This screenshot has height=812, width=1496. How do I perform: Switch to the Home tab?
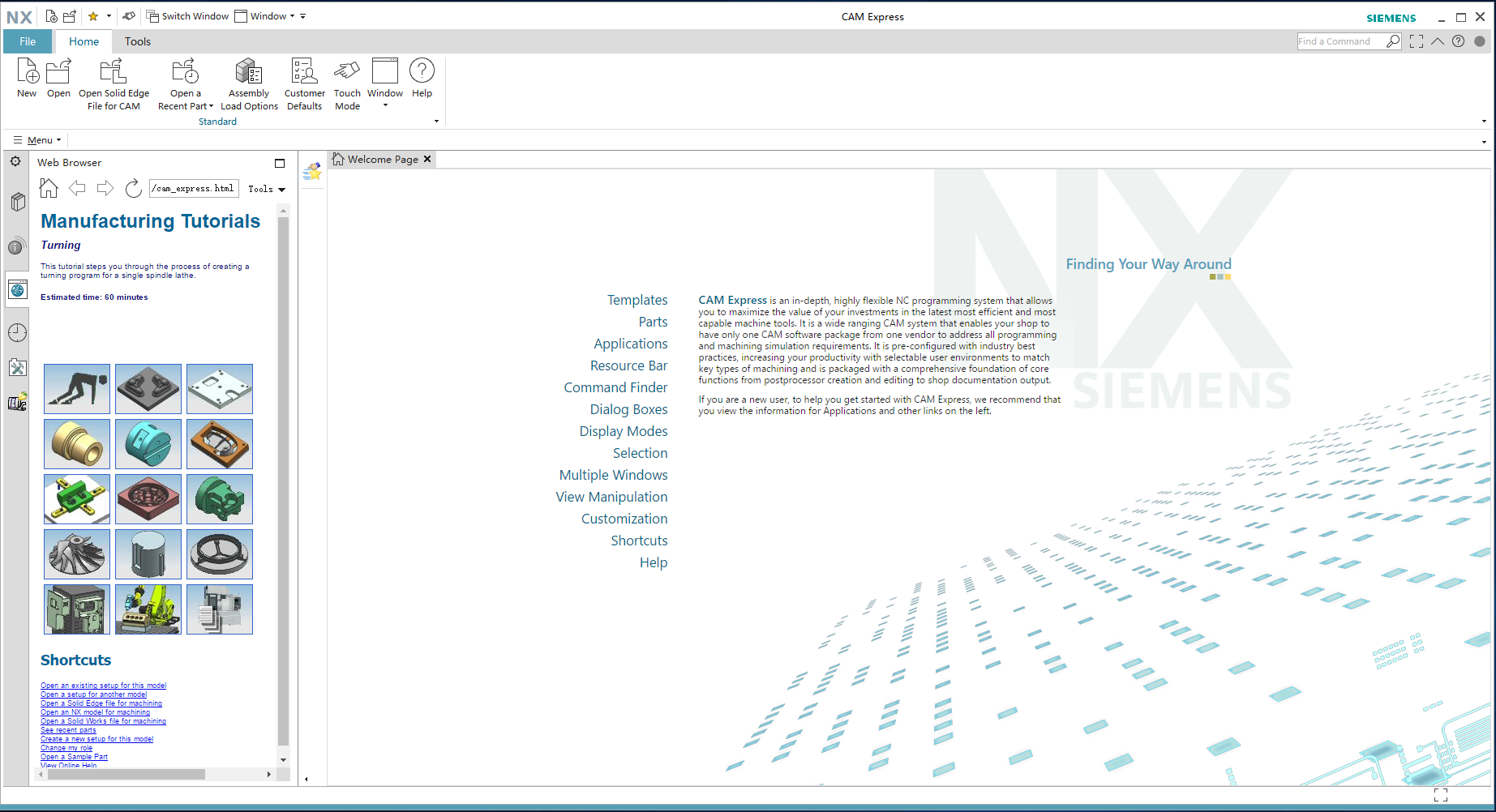click(84, 41)
